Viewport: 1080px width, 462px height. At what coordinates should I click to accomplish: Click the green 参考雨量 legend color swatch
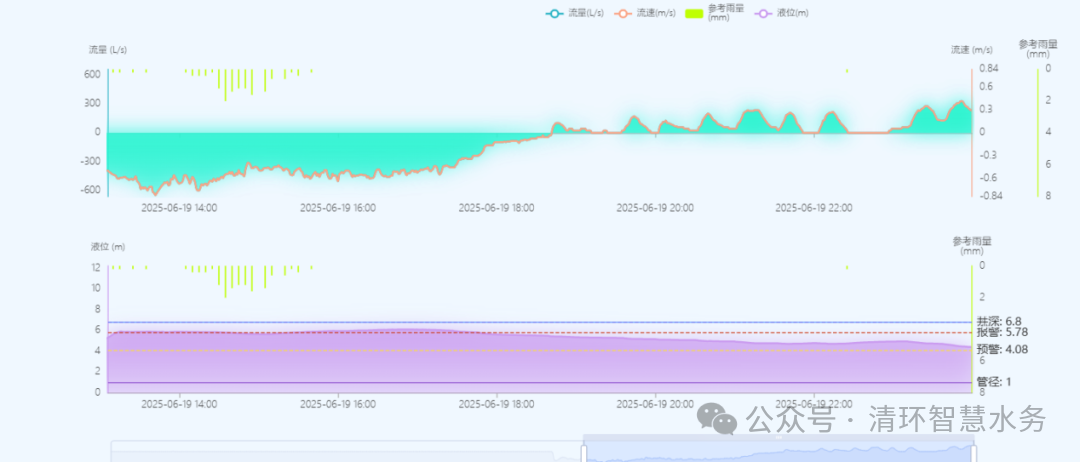[x=695, y=13]
